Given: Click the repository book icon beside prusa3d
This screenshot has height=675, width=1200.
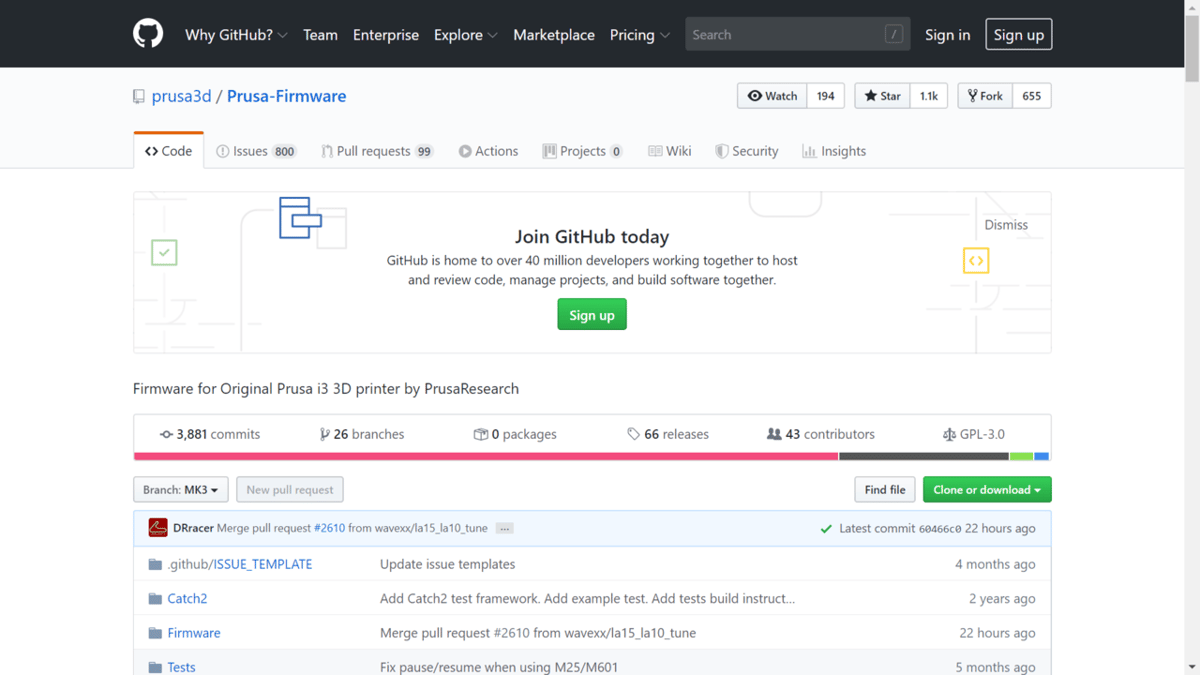Looking at the screenshot, I should (x=139, y=97).
